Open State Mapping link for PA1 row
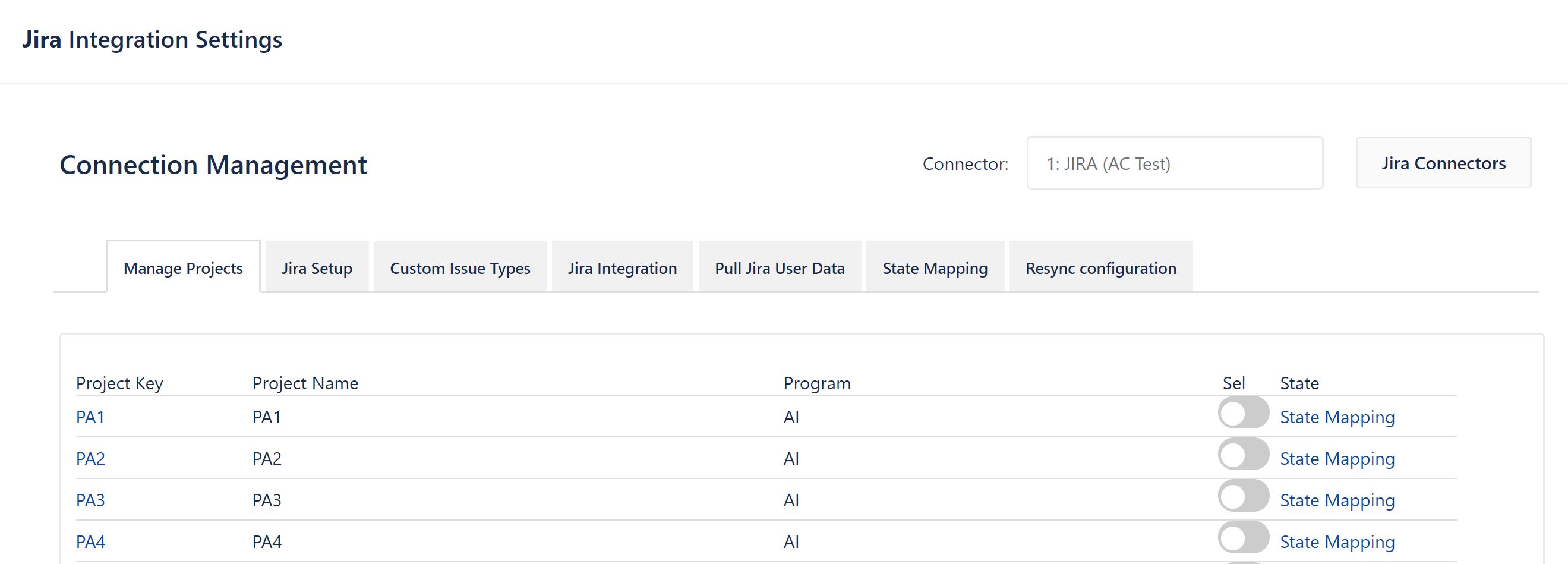This screenshot has width=1568, height=564. click(x=1337, y=417)
